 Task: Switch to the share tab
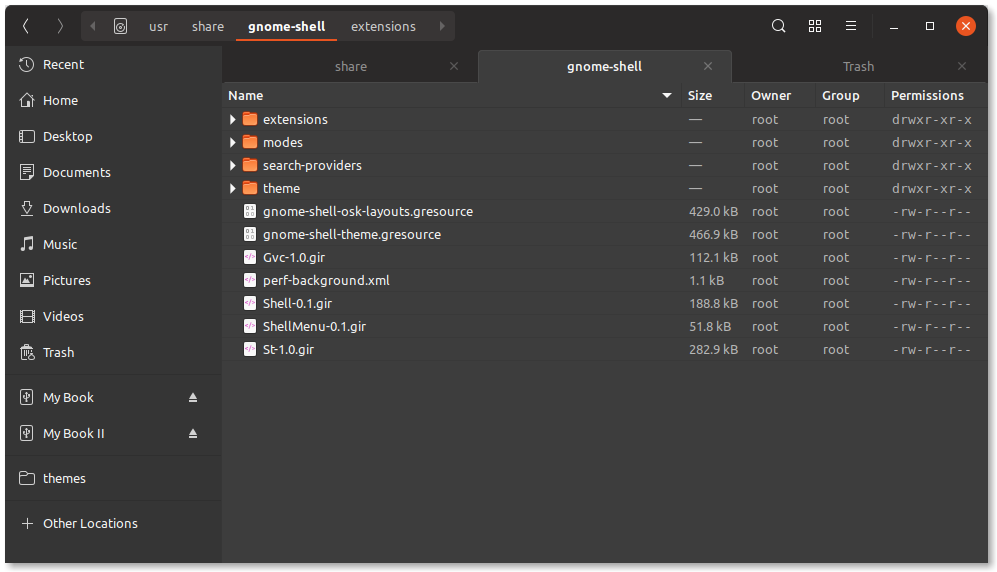click(351, 67)
